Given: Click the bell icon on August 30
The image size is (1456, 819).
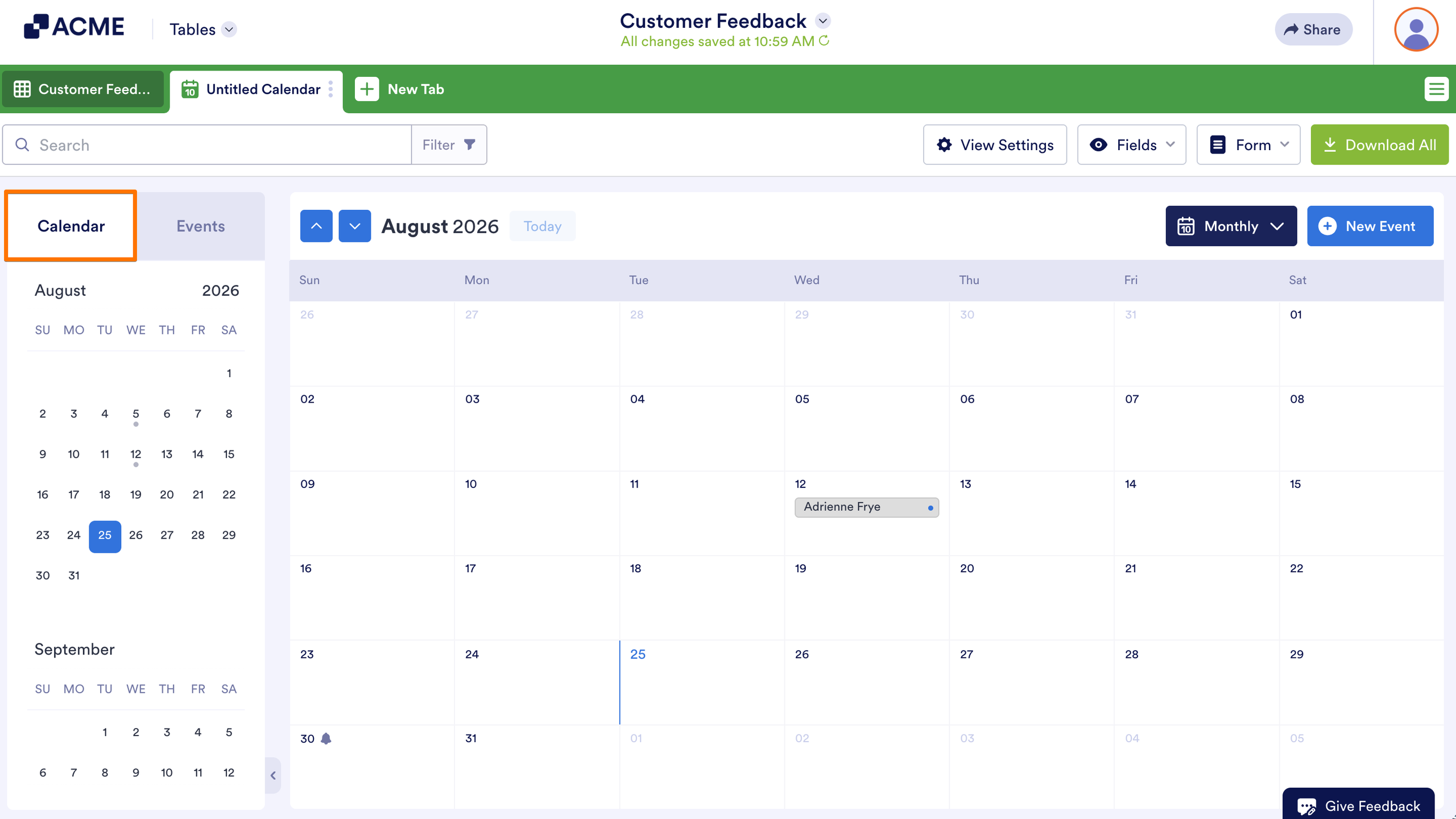Looking at the screenshot, I should coord(326,738).
